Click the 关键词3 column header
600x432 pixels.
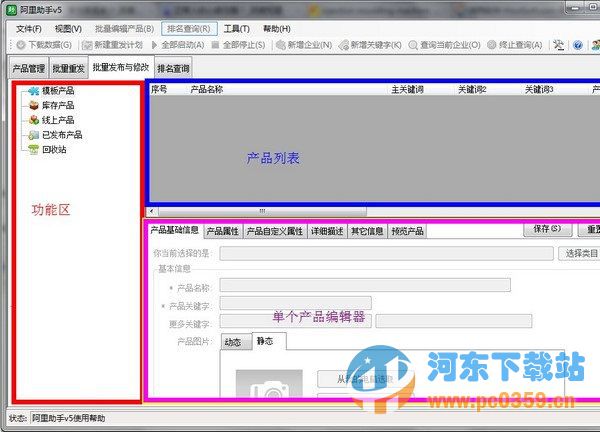(539, 90)
